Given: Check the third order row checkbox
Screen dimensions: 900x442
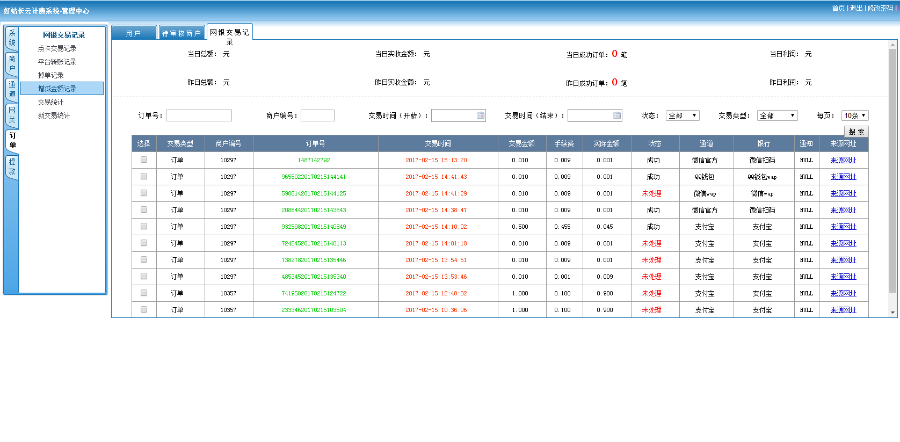Looking at the screenshot, I should click(x=143, y=192).
